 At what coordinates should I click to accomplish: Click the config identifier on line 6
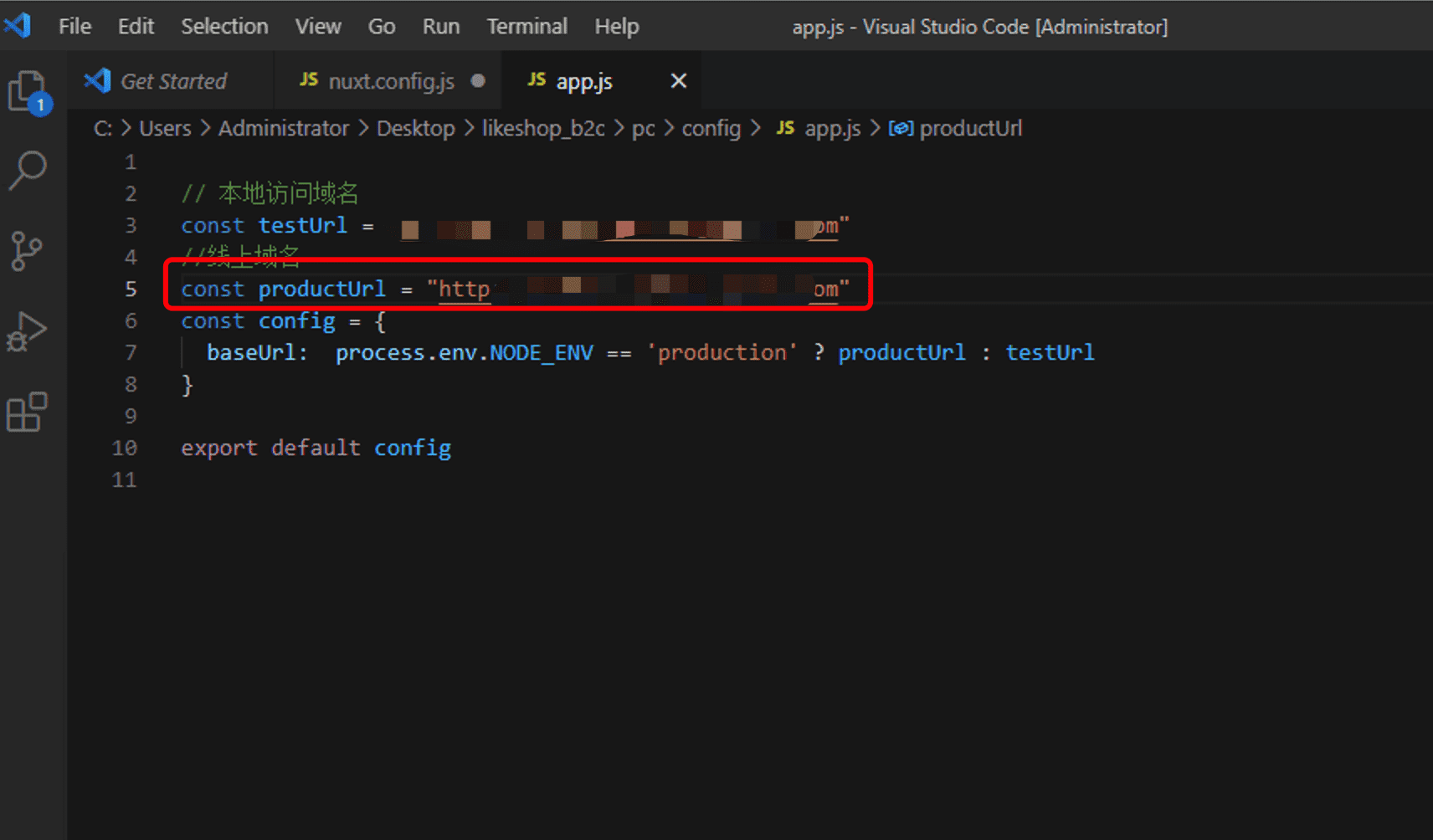pos(297,321)
